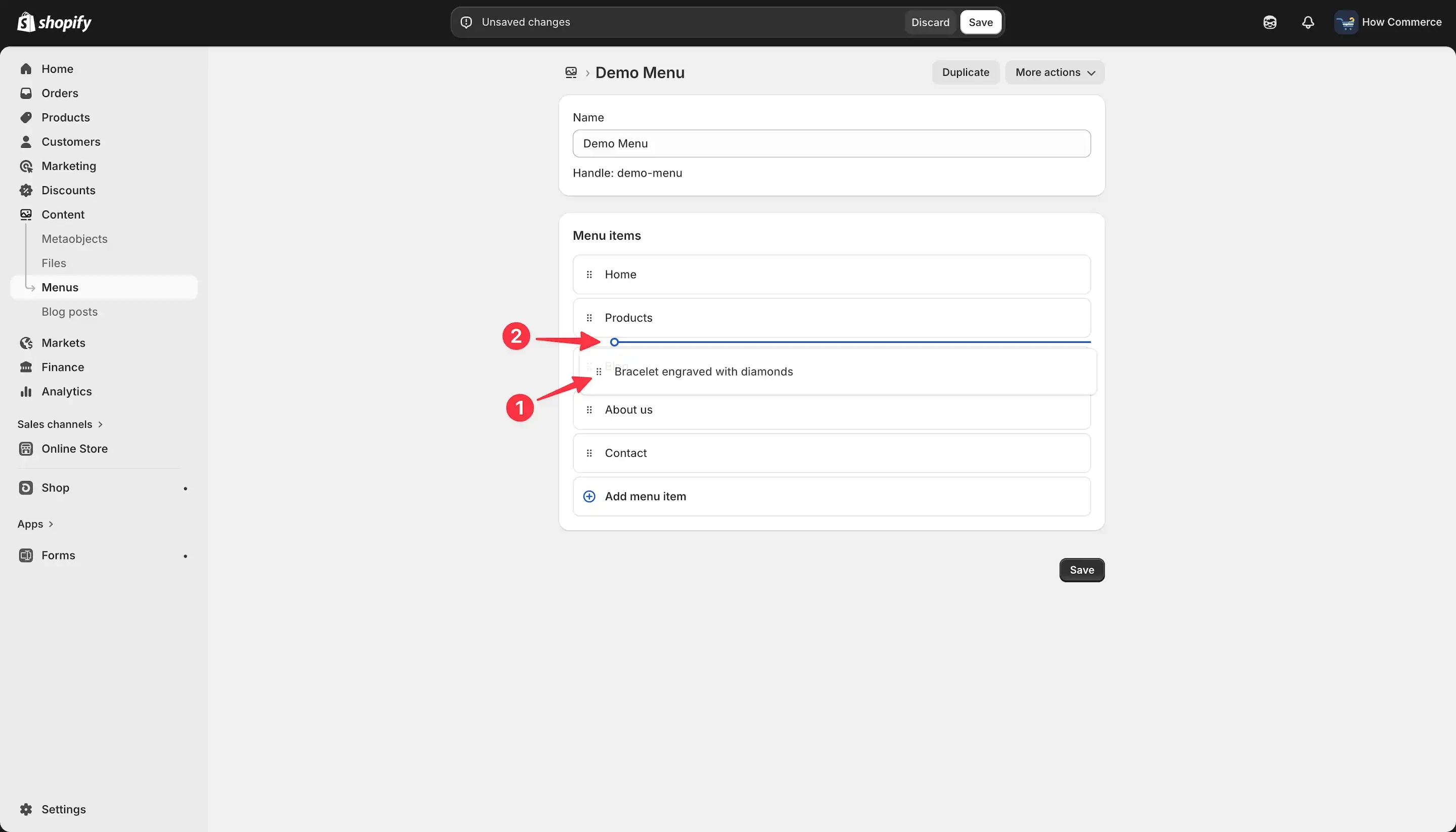This screenshot has width=1456, height=832.
Task: Click the Marketing target icon
Action: pyautogui.click(x=26, y=166)
